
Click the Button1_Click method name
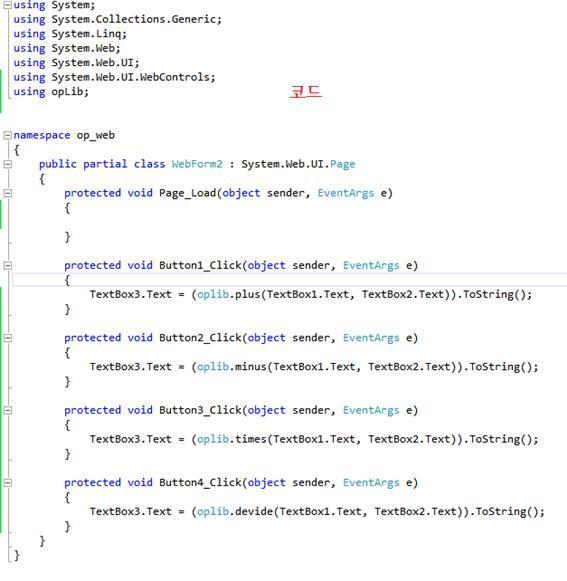[x=200, y=265]
